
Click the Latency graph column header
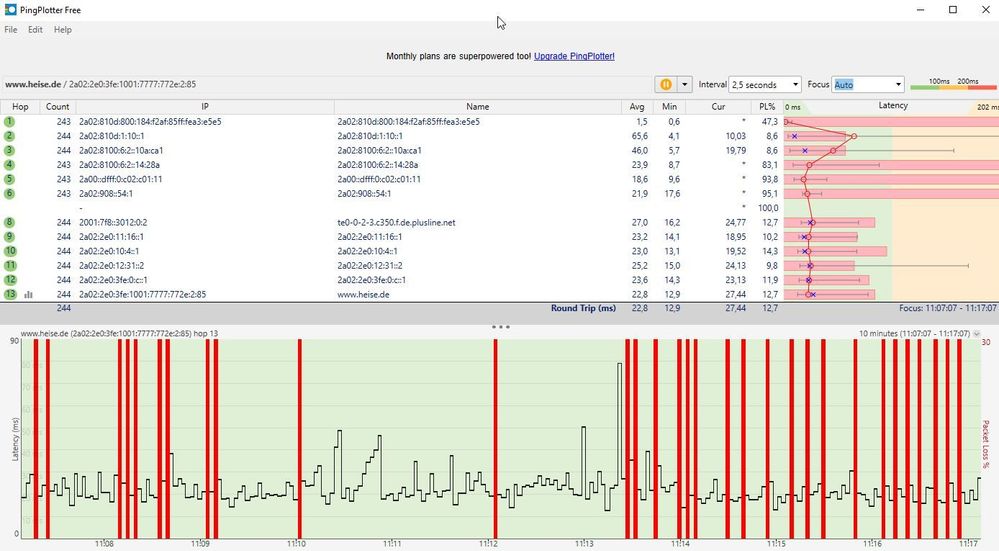point(893,106)
